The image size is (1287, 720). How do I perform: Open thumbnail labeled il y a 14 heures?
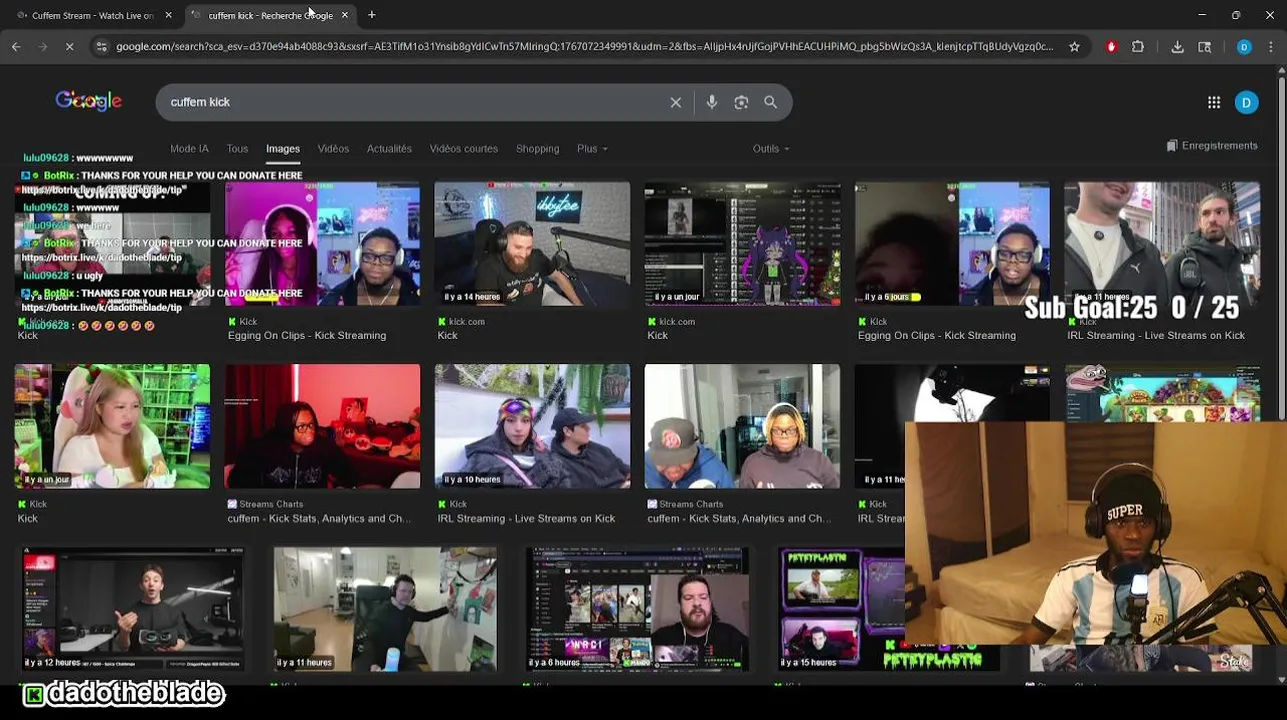[x=532, y=244]
